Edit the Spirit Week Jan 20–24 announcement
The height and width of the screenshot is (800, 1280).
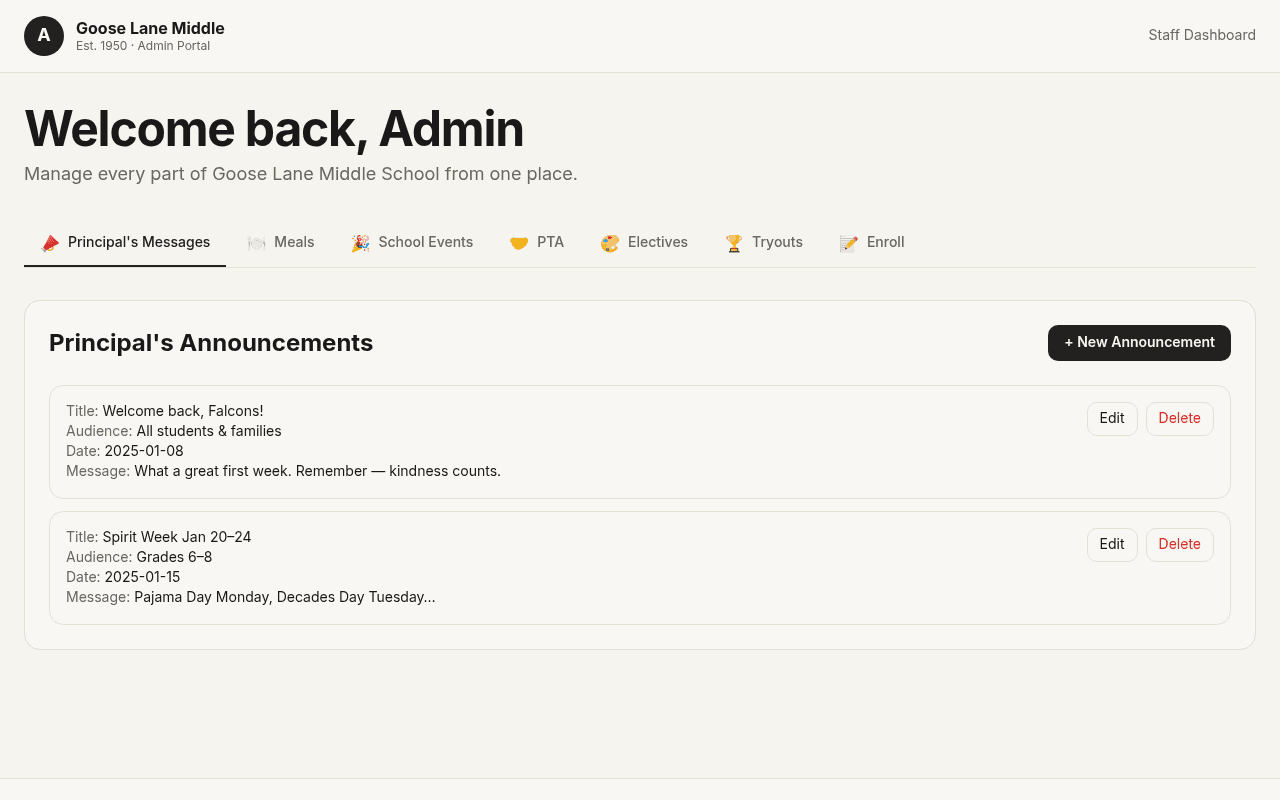(1112, 545)
